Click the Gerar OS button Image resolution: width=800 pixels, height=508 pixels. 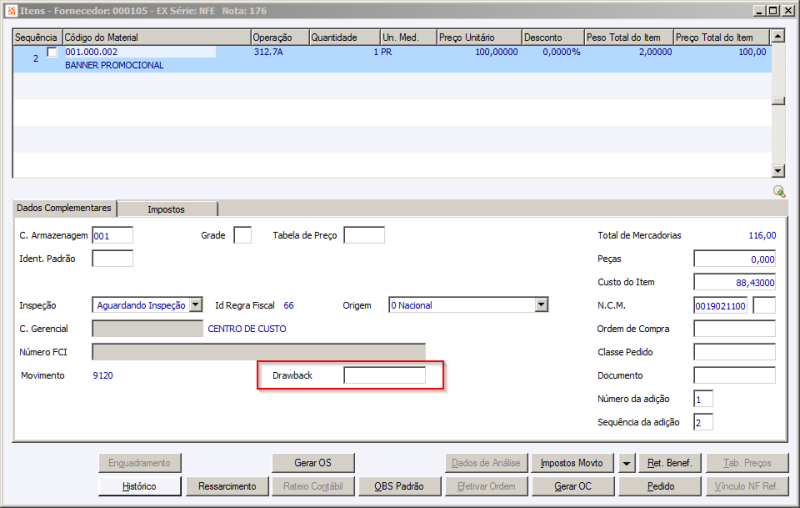click(313, 463)
